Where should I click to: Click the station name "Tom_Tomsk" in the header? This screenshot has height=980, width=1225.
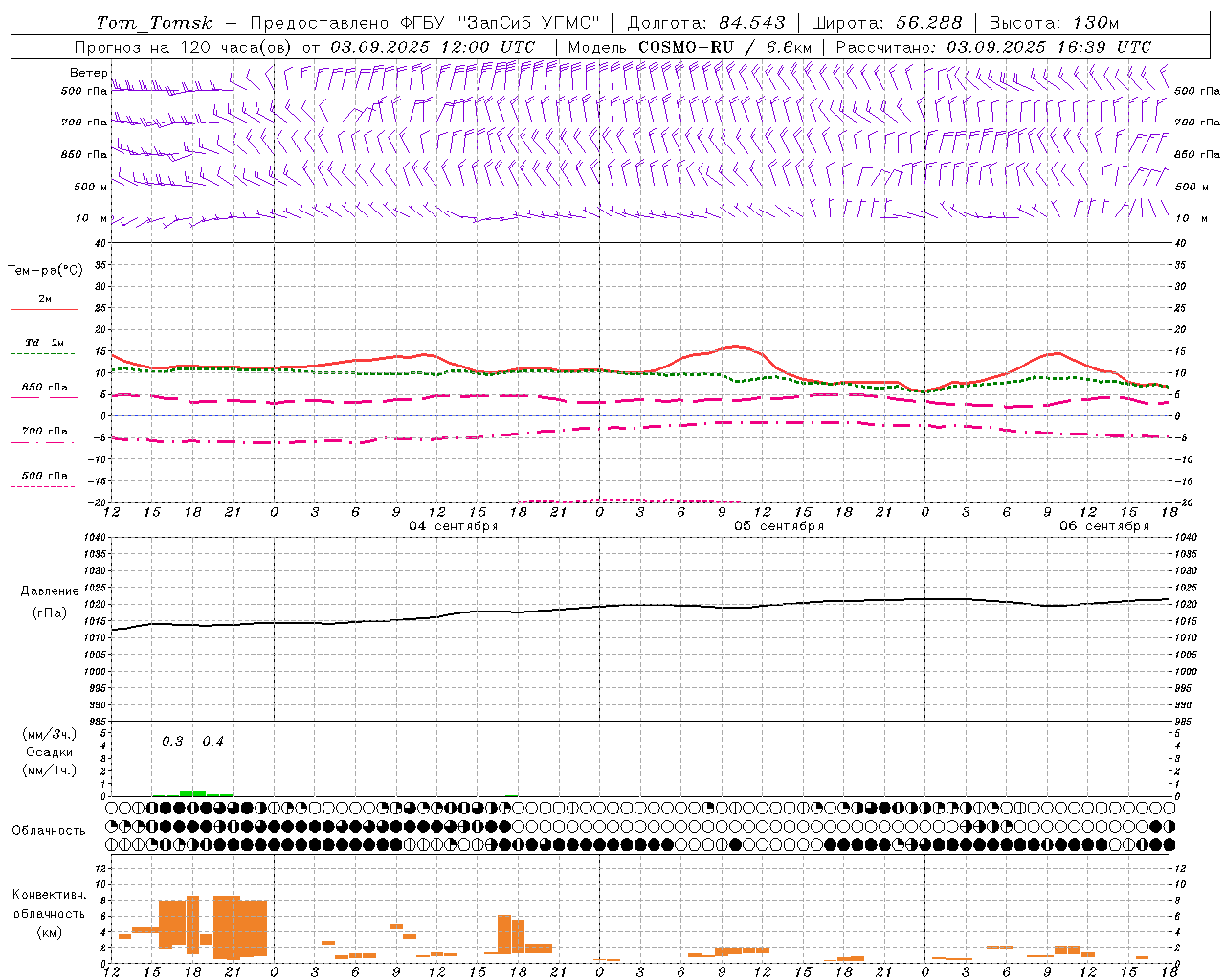coord(153,23)
